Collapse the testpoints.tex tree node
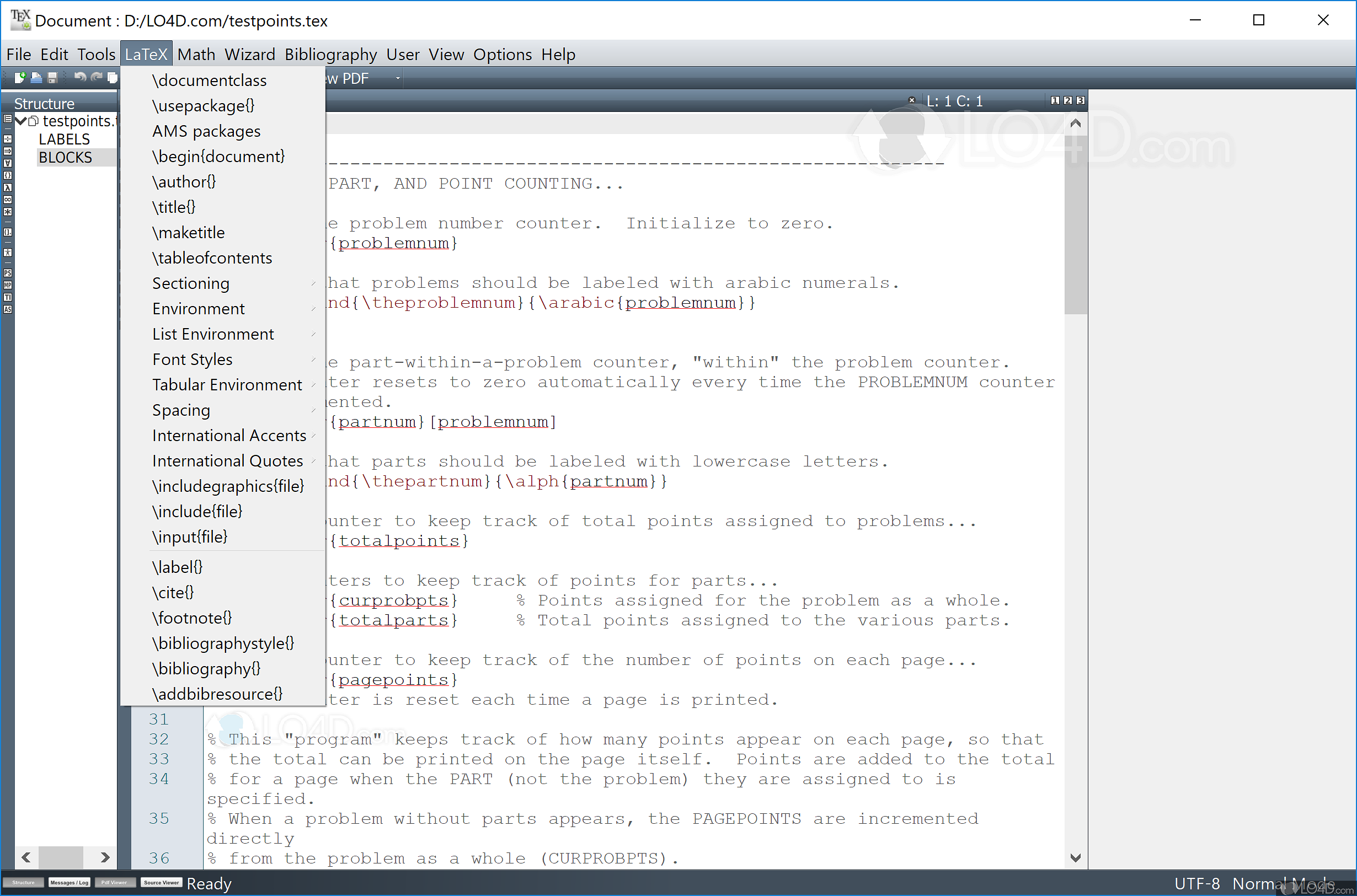Image resolution: width=1357 pixels, height=896 pixels. tap(21, 121)
